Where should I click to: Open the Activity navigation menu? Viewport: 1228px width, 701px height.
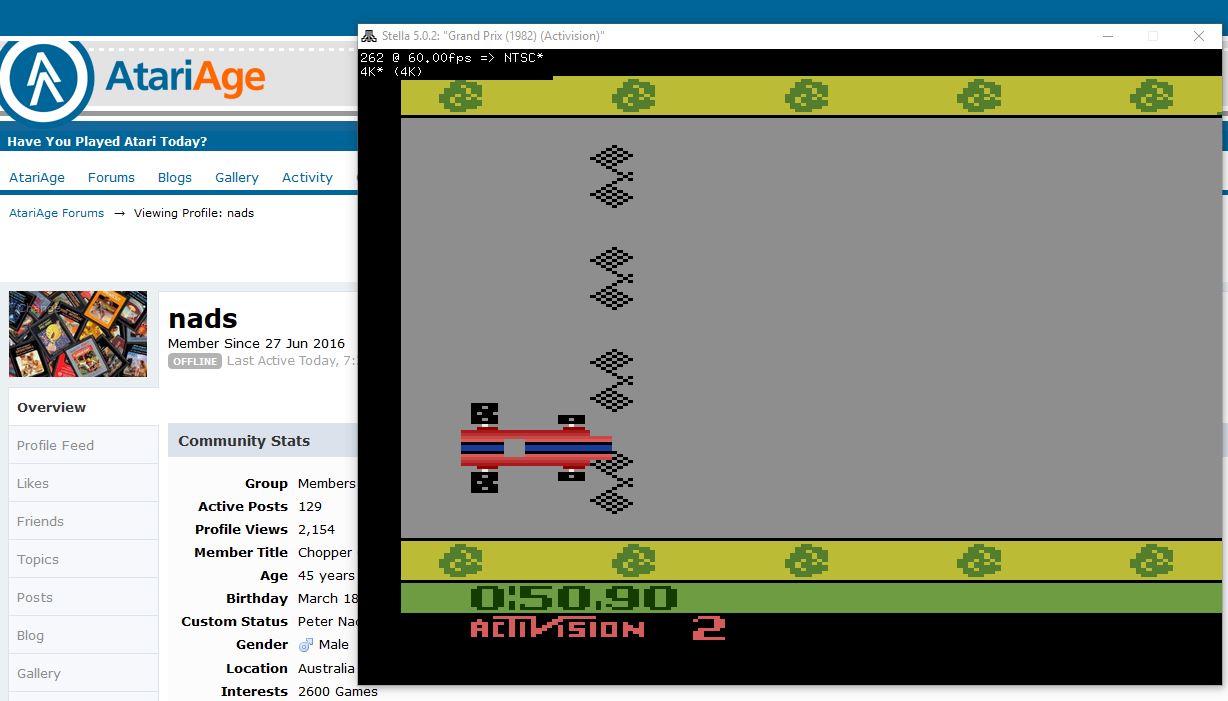coord(307,177)
